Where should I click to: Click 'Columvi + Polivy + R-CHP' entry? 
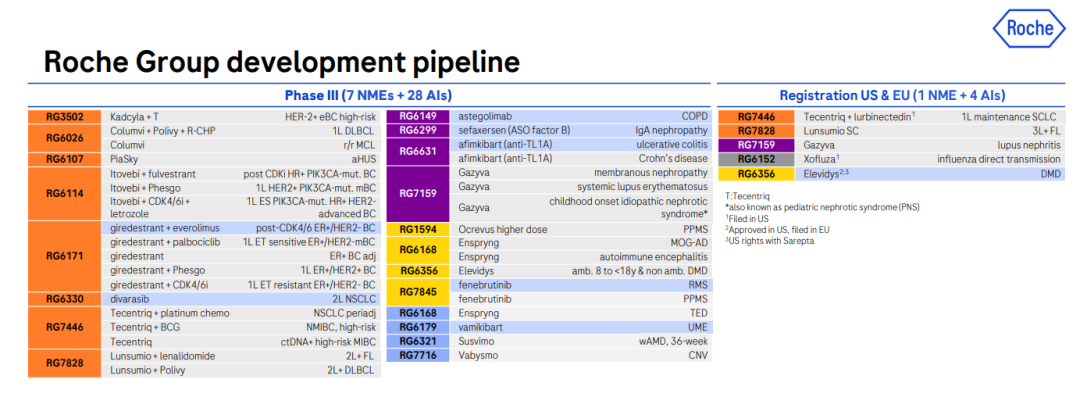point(163,131)
